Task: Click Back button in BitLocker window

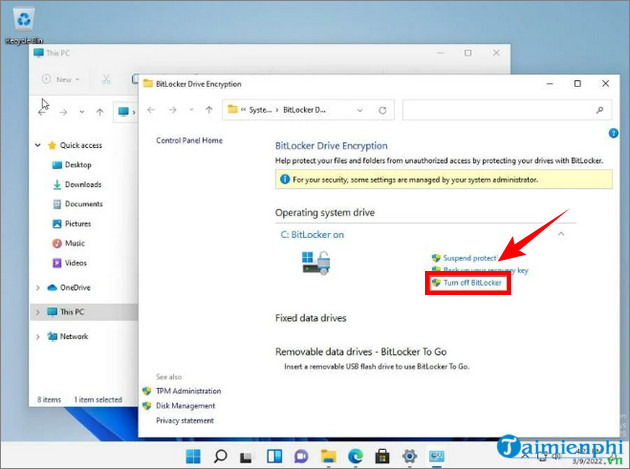Action: tap(151, 110)
